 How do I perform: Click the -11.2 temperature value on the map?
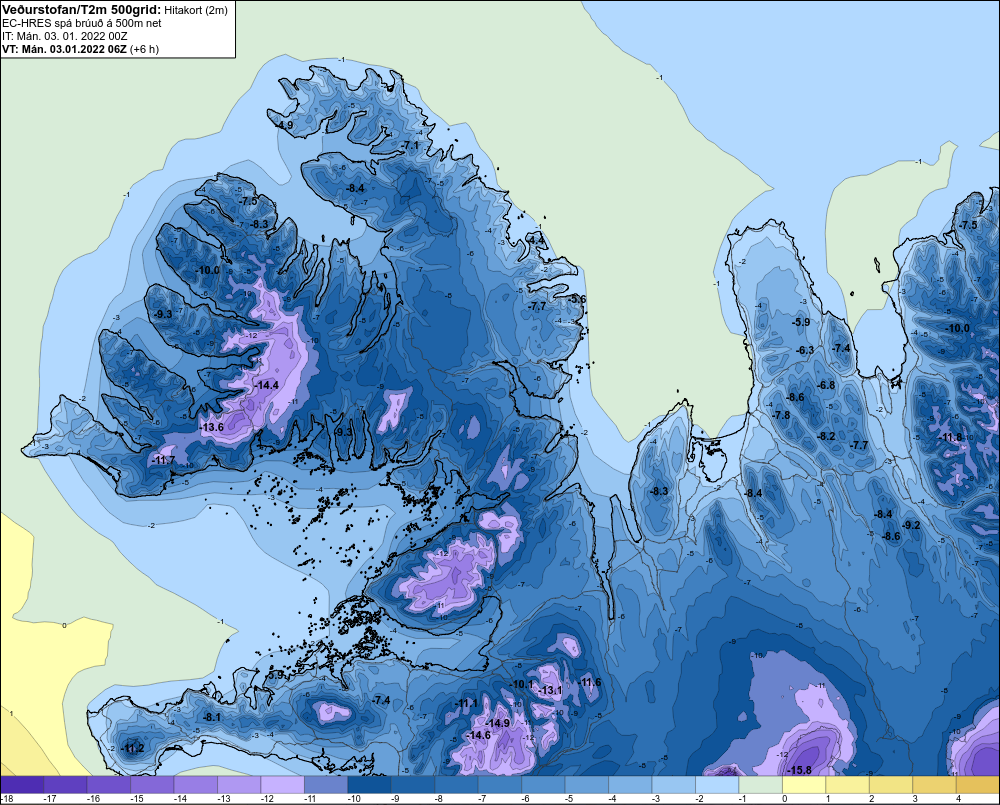[133, 749]
